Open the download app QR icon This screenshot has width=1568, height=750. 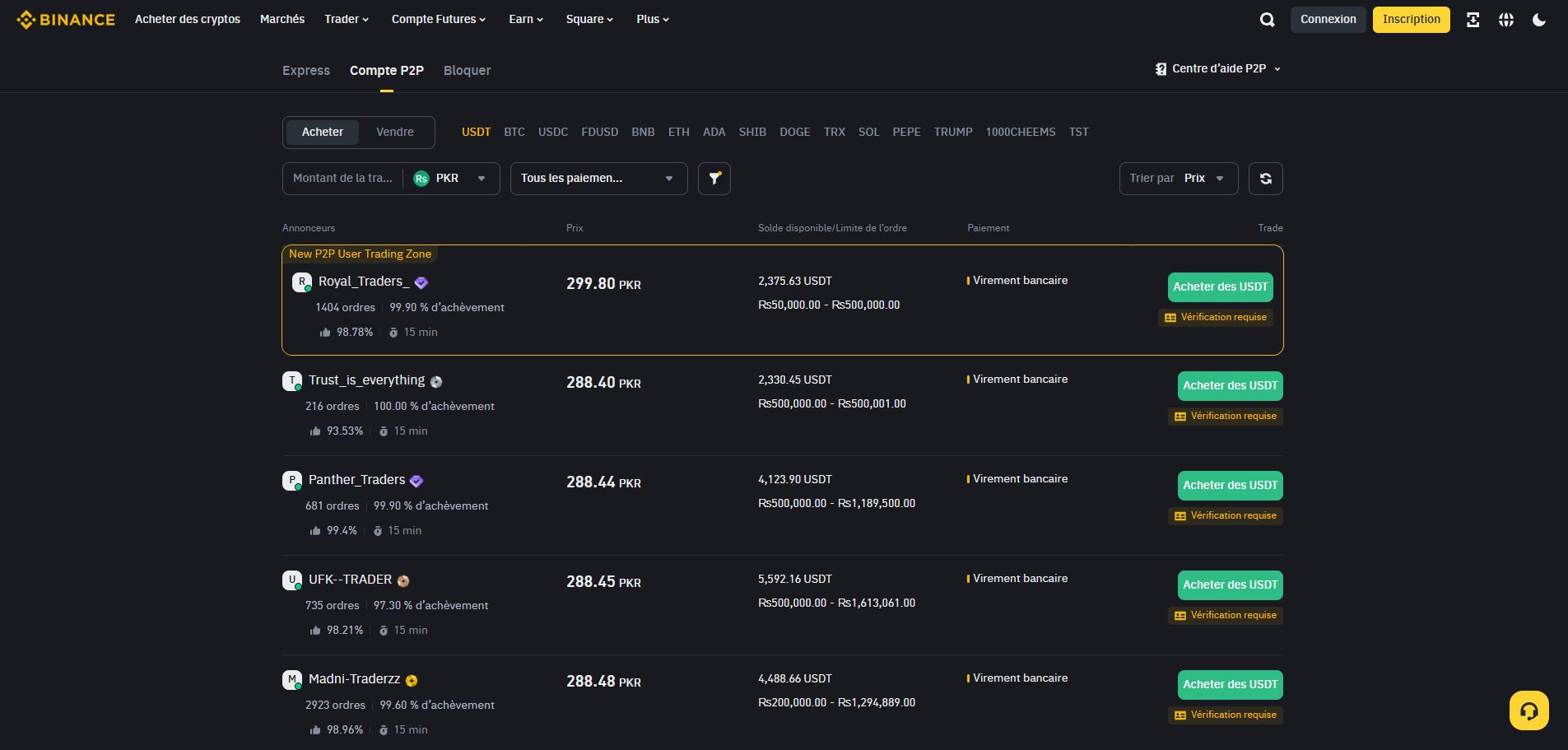tap(1473, 20)
